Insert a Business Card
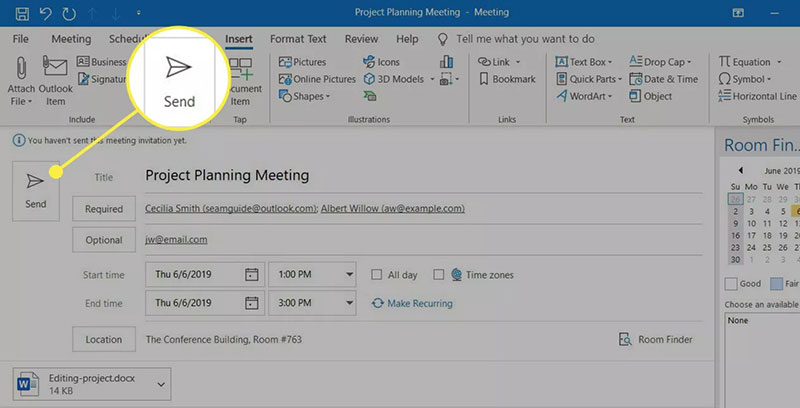The width and height of the screenshot is (800, 408). (101, 62)
